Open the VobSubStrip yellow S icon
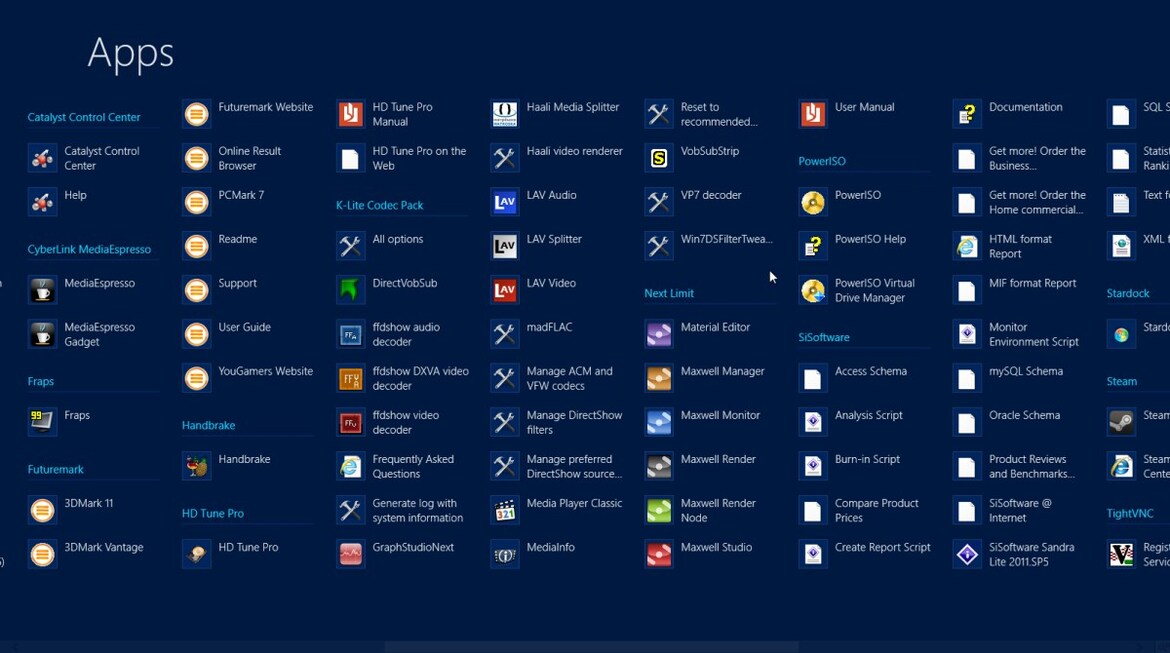The width and height of the screenshot is (1170, 653). click(x=659, y=158)
